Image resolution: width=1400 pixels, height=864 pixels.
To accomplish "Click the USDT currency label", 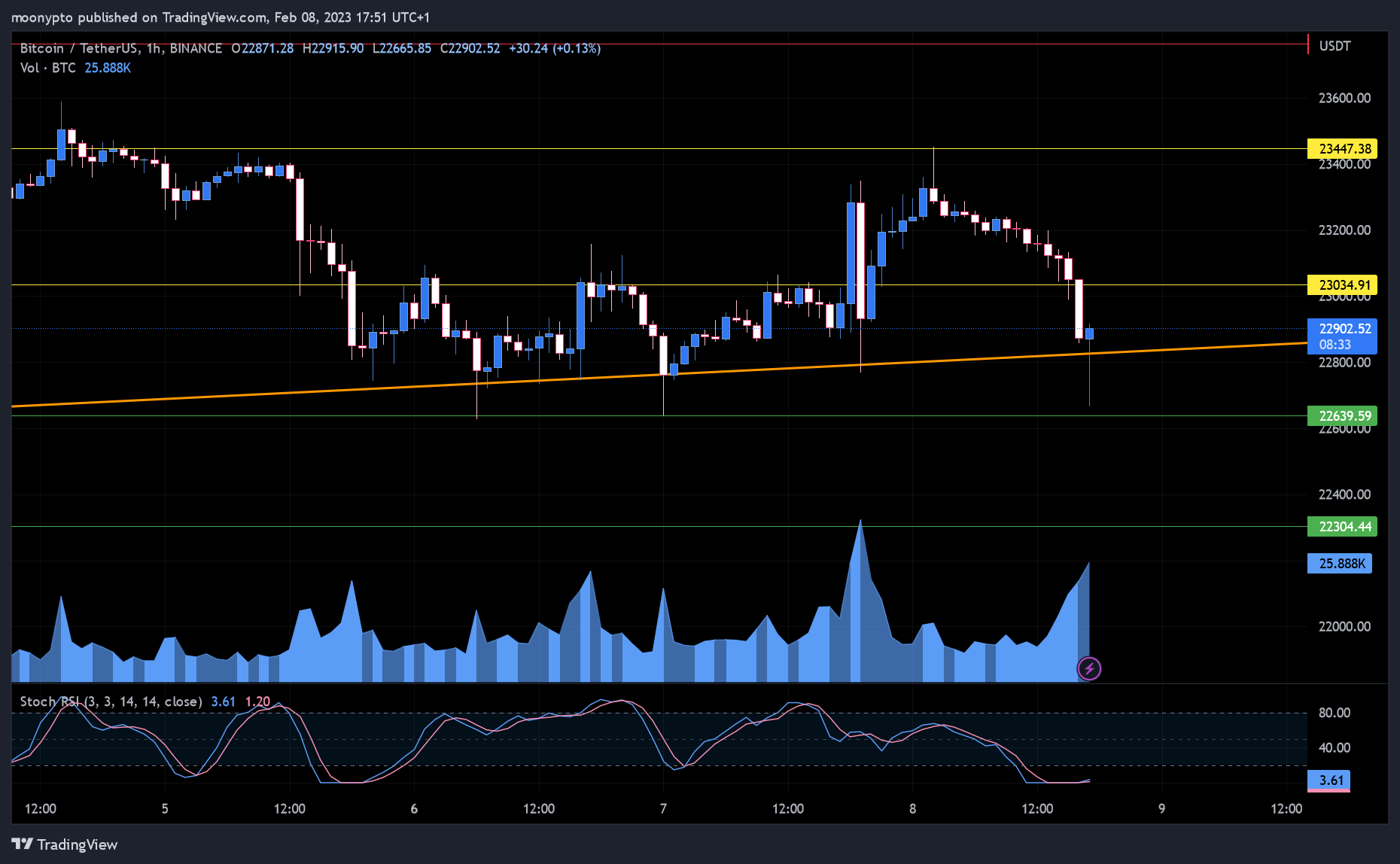I will coord(1335,46).
